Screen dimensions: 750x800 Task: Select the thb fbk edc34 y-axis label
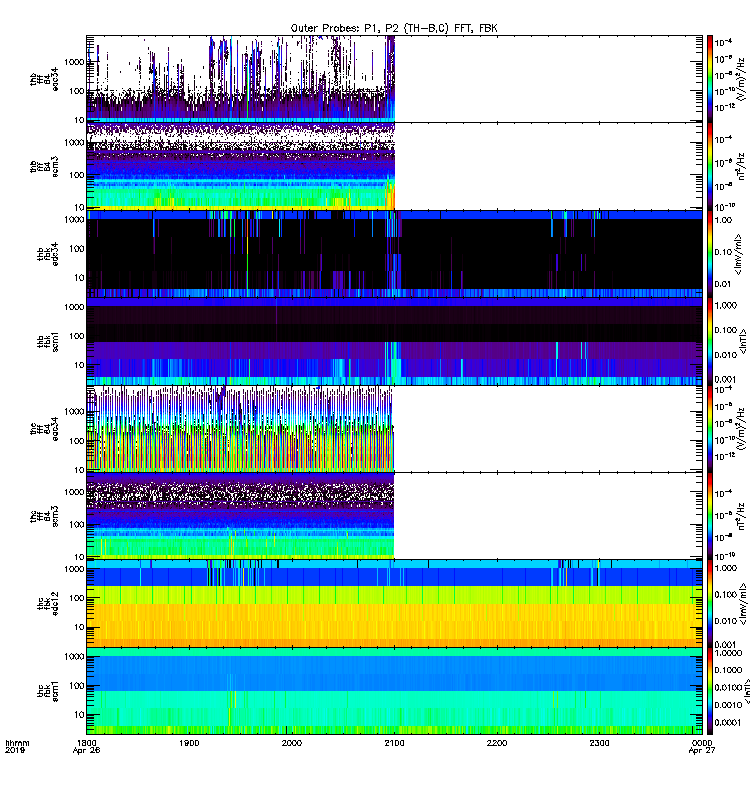pos(47,254)
